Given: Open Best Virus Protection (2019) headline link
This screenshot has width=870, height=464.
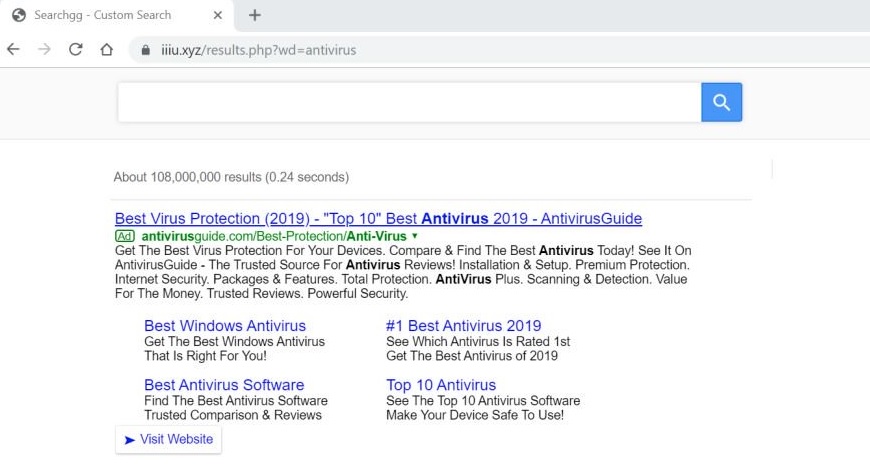Looking at the screenshot, I should point(378,218).
